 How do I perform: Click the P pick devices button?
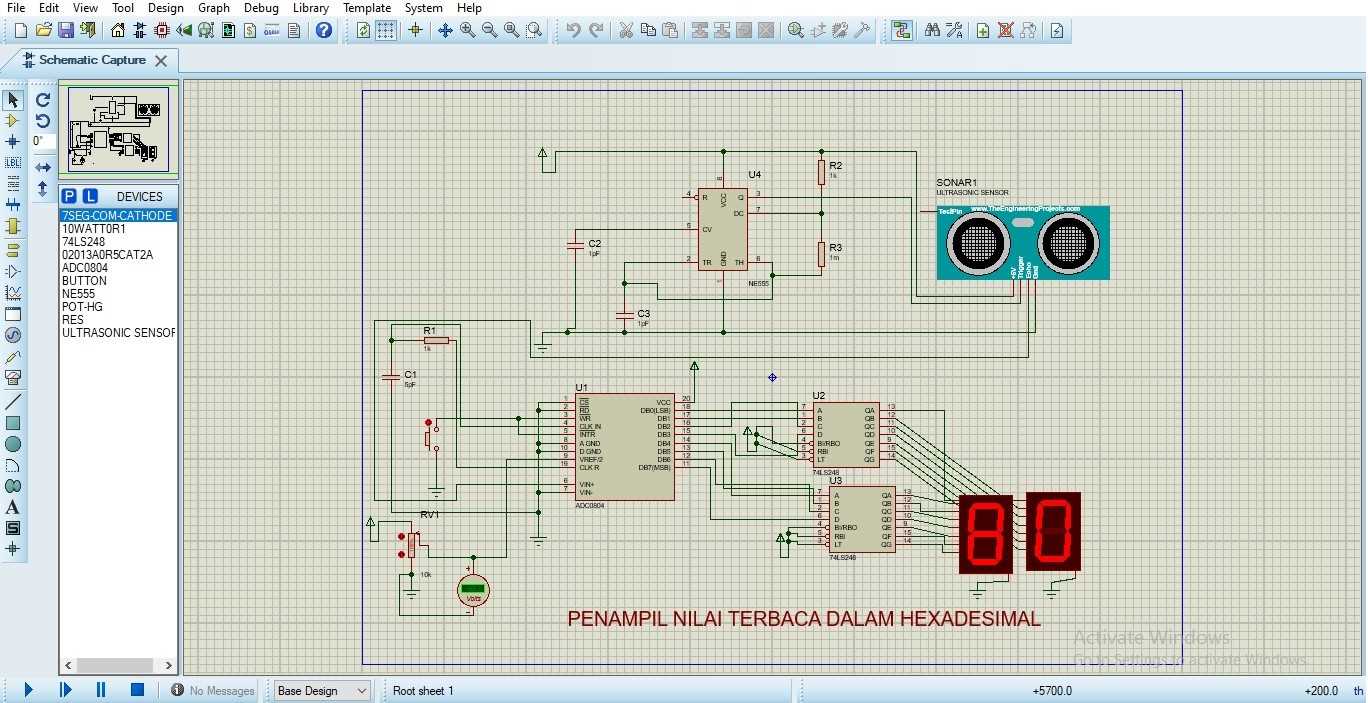pyautogui.click(x=70, y=196)
